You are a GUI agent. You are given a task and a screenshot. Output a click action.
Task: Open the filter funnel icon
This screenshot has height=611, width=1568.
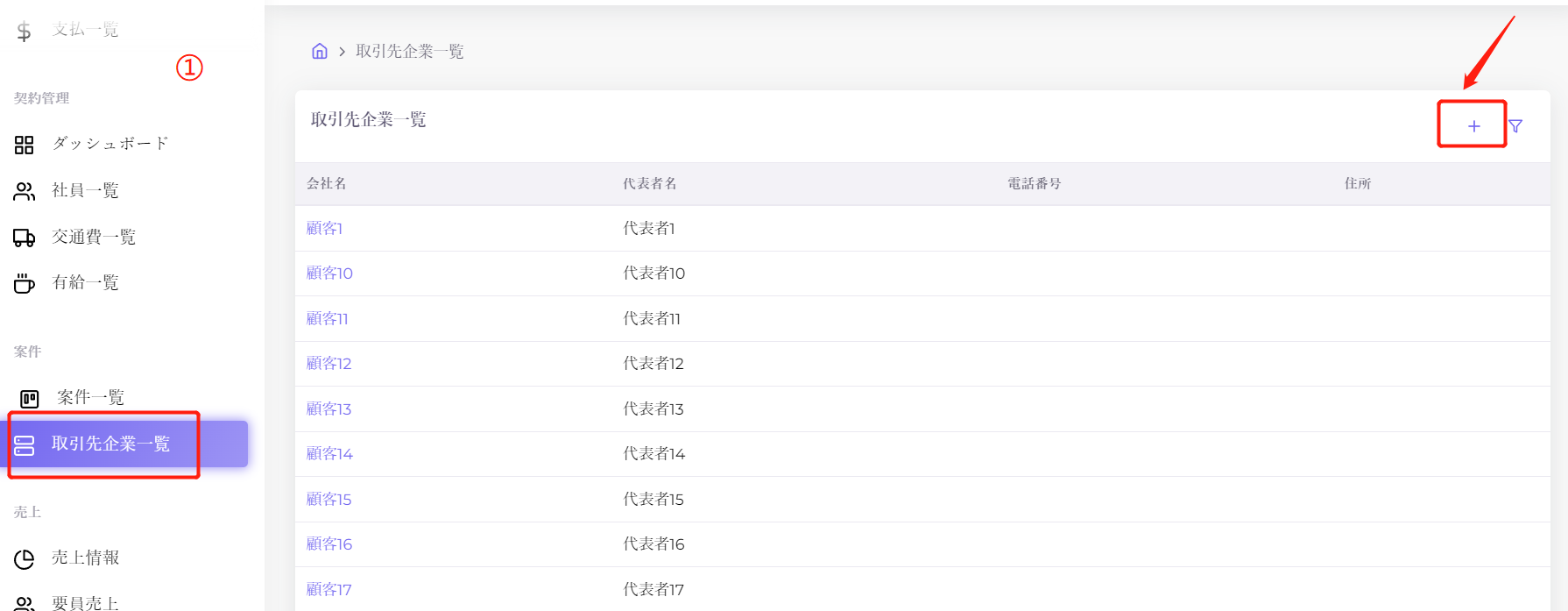click(x=1515, y=126)
